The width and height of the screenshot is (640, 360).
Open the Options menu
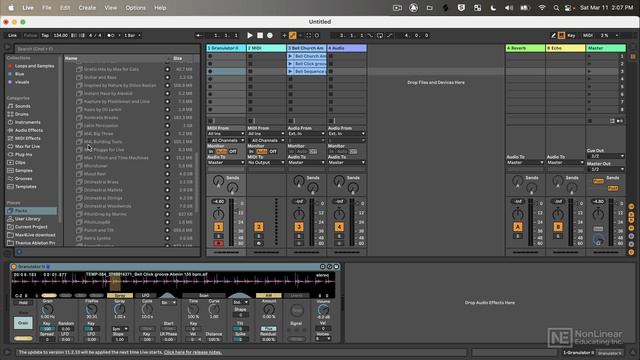click(x=136, y=8)
